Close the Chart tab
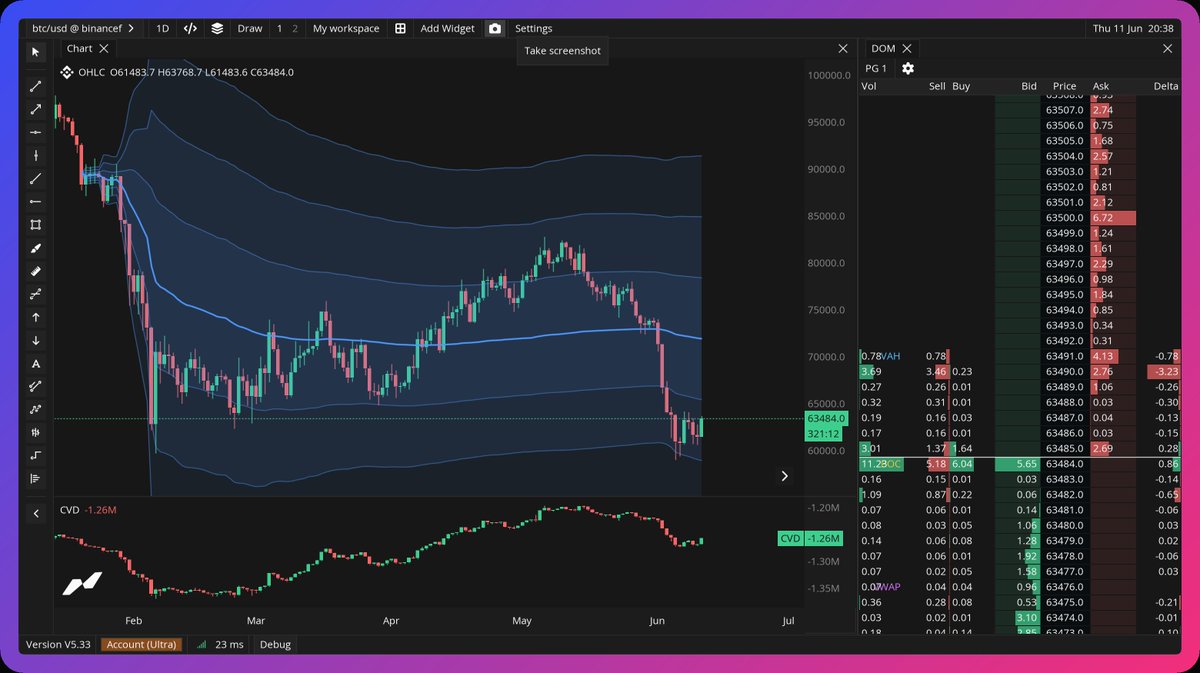Viewport: 1200px width, 673px height. click(105, 48)
